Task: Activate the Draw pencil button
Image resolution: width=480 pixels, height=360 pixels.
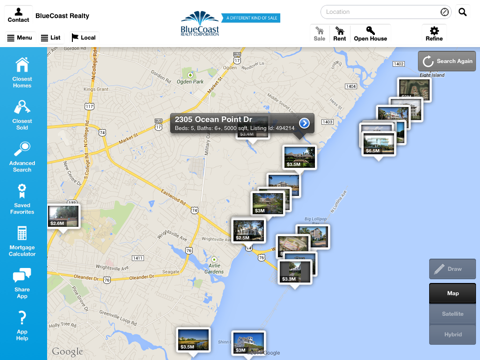Action: (x=452, y=269)
